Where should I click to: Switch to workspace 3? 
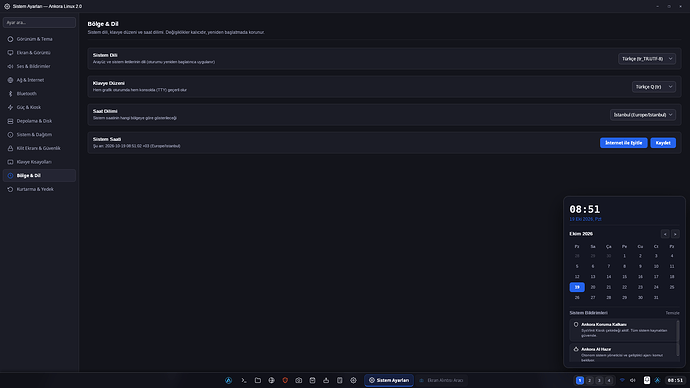[x=599, y=381]
